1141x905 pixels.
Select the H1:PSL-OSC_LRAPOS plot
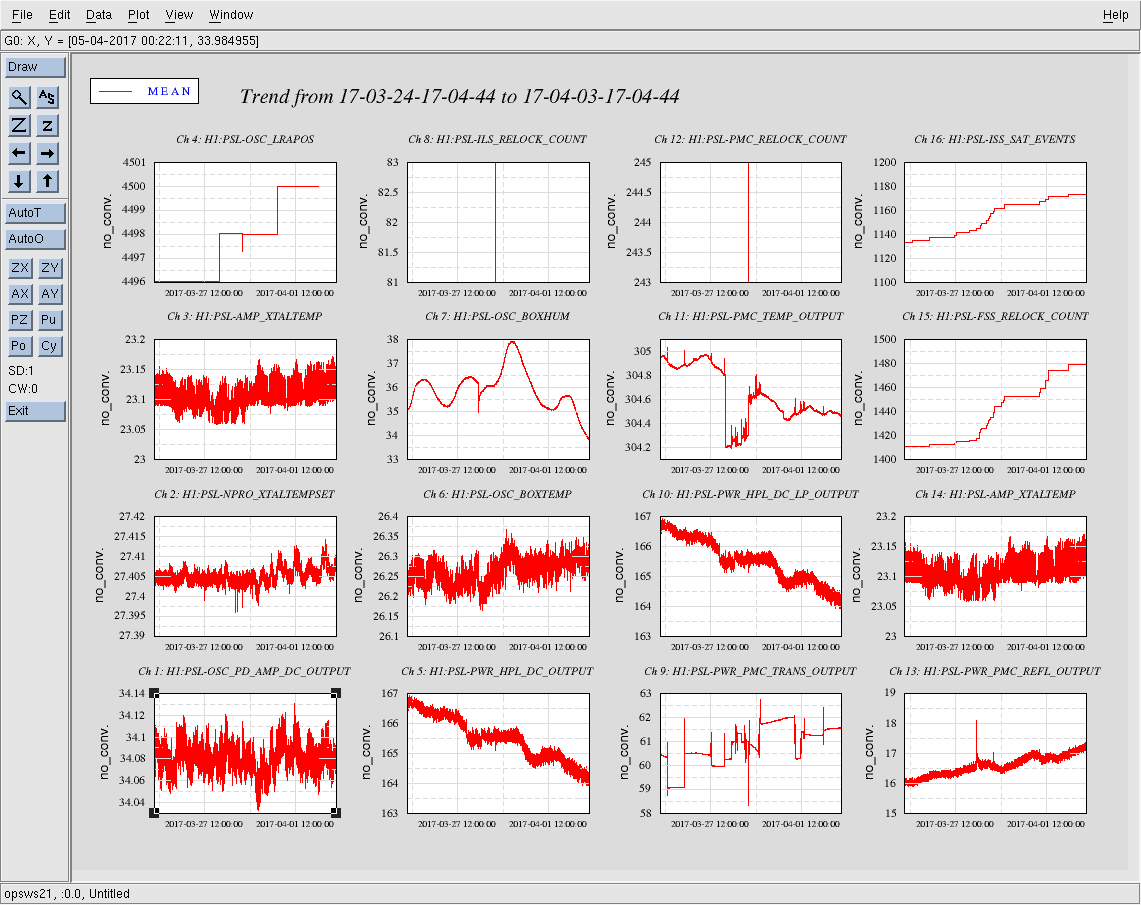pos(246,222)
